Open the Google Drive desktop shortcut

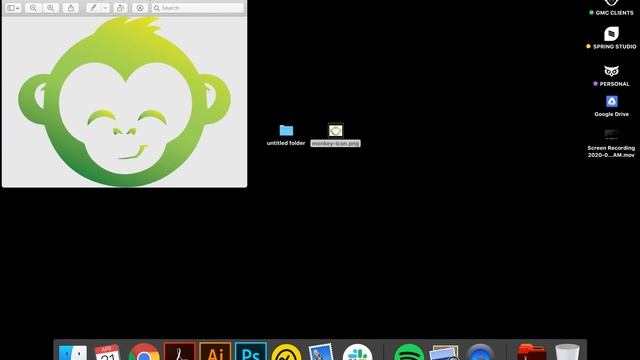(x=611, y=101)
